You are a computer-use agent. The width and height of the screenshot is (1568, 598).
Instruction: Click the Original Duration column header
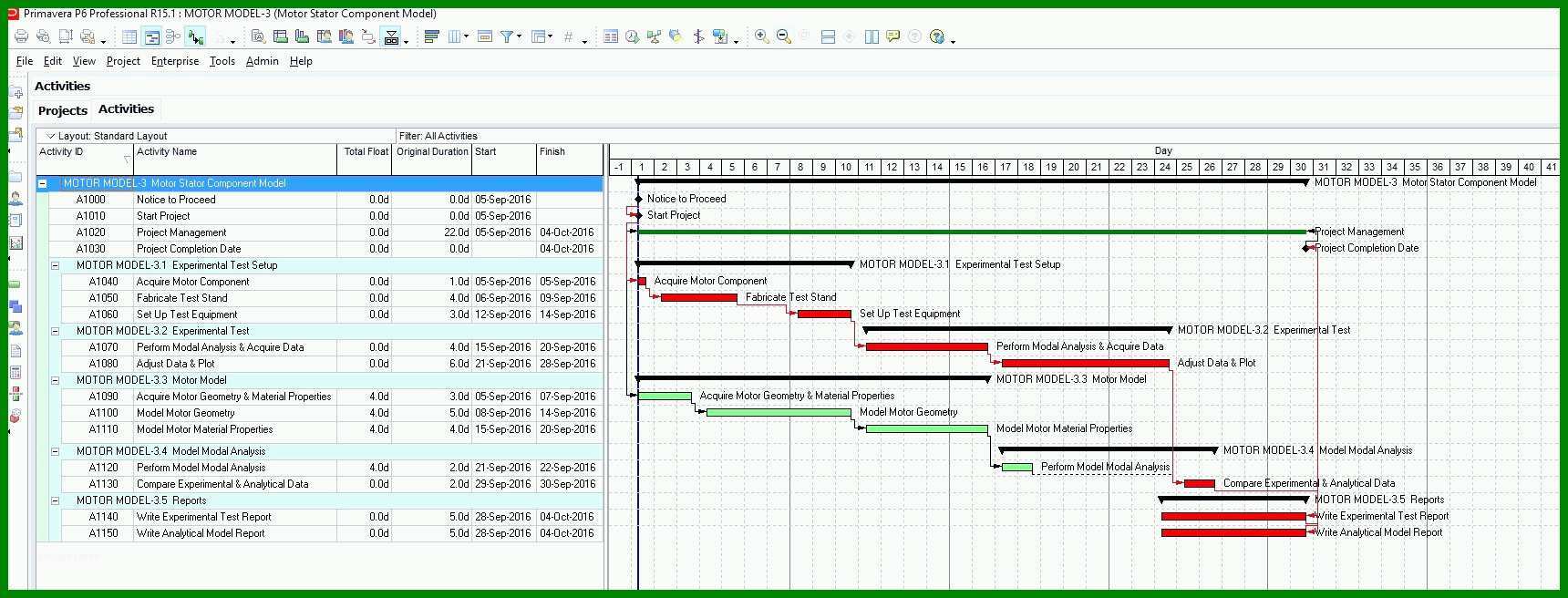click(x=432, y=159)
